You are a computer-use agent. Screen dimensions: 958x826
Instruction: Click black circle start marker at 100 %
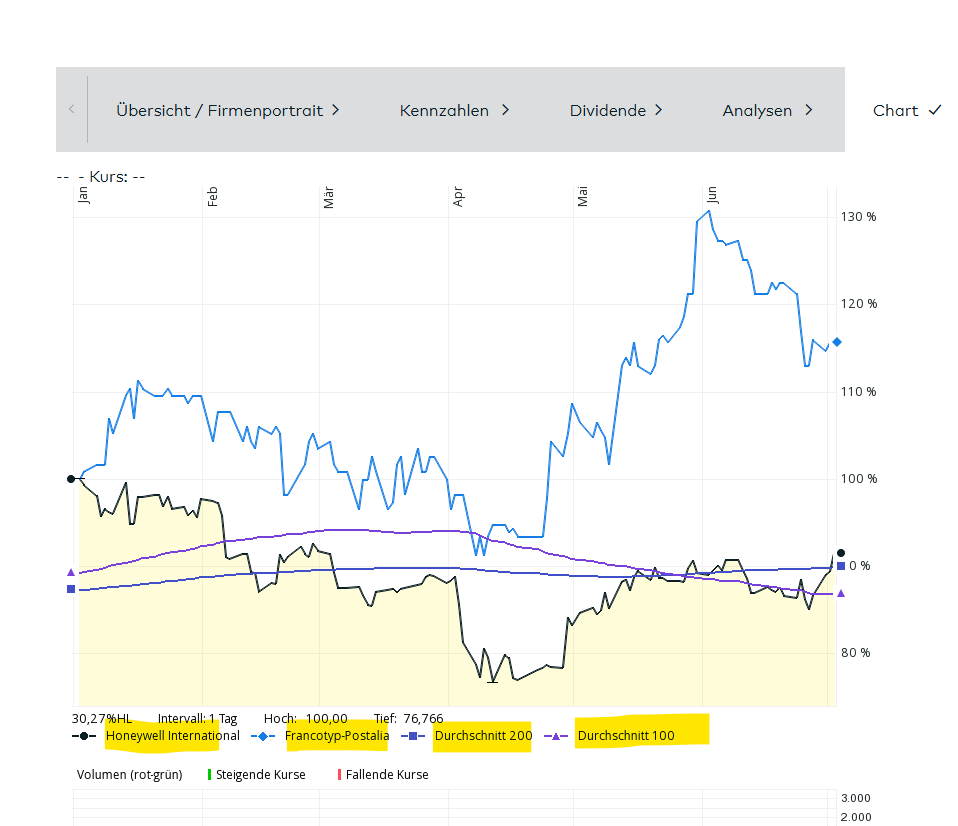(x=71, y=479)
